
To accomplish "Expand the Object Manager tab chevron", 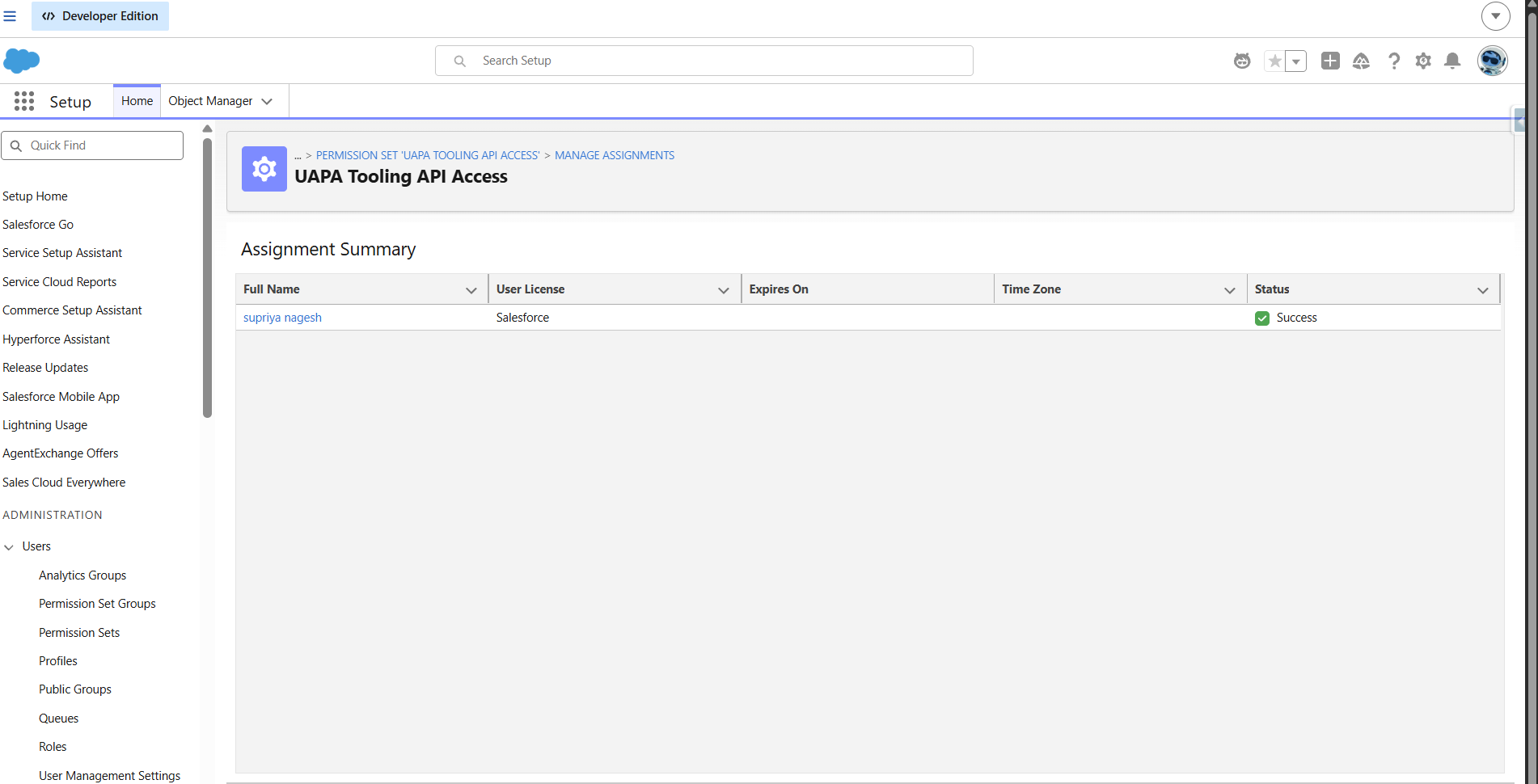I will click(x=267, y=101).
